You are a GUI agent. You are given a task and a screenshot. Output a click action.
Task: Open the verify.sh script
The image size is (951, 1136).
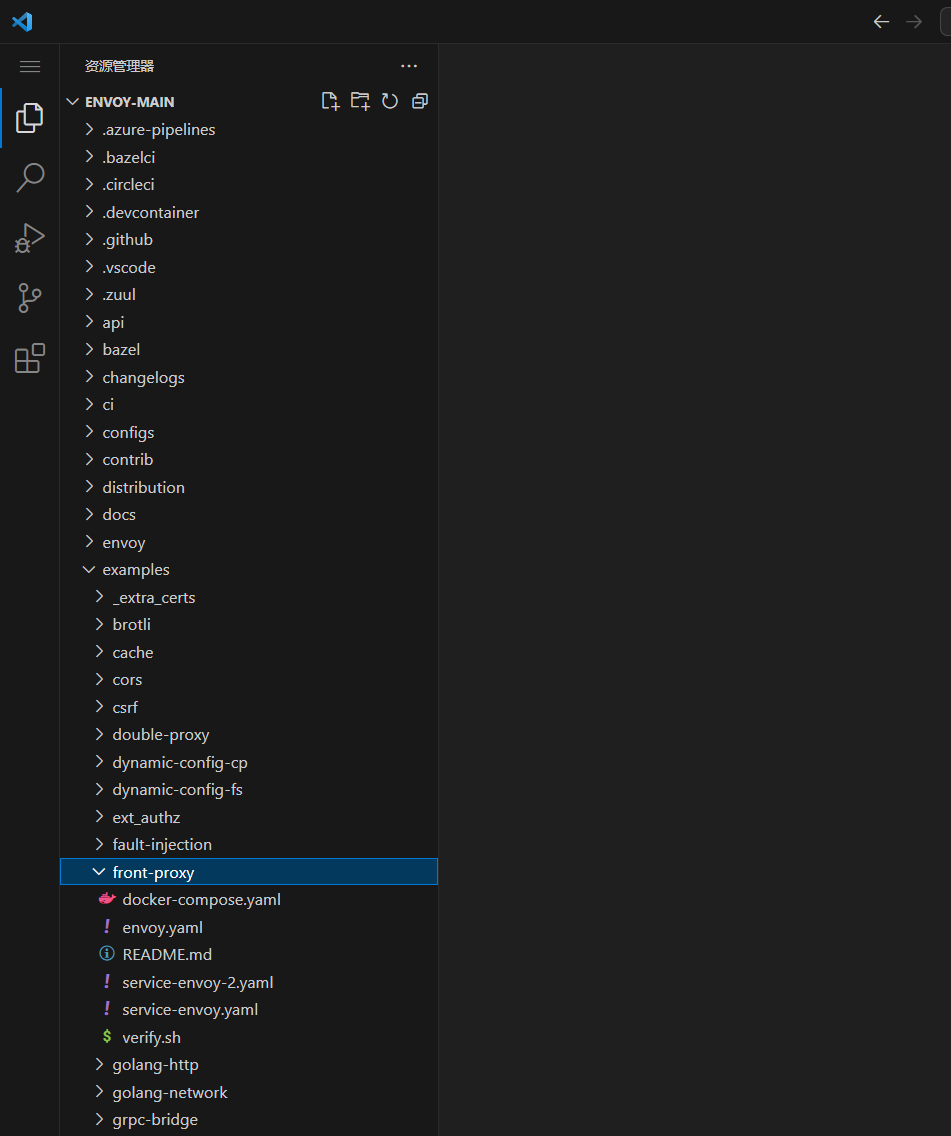point(249,1037)
